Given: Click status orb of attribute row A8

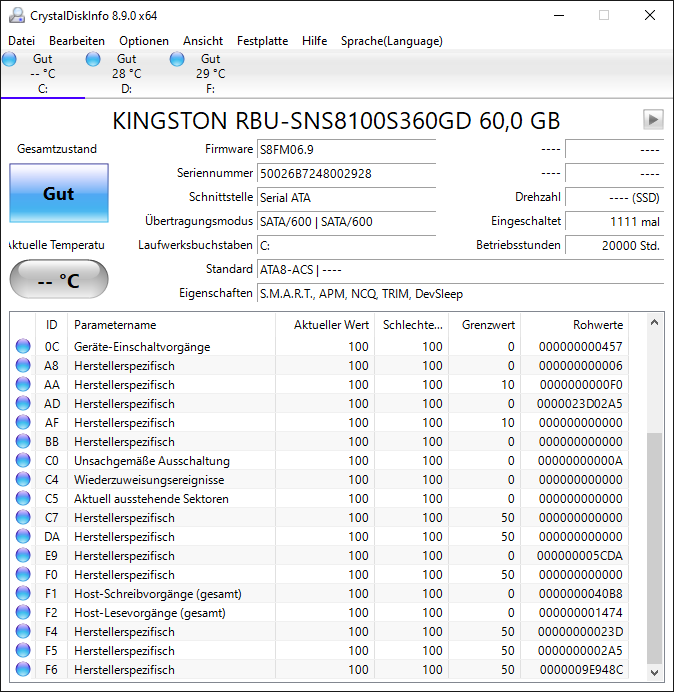Looking at the screenshot, I should pos(23,365).
